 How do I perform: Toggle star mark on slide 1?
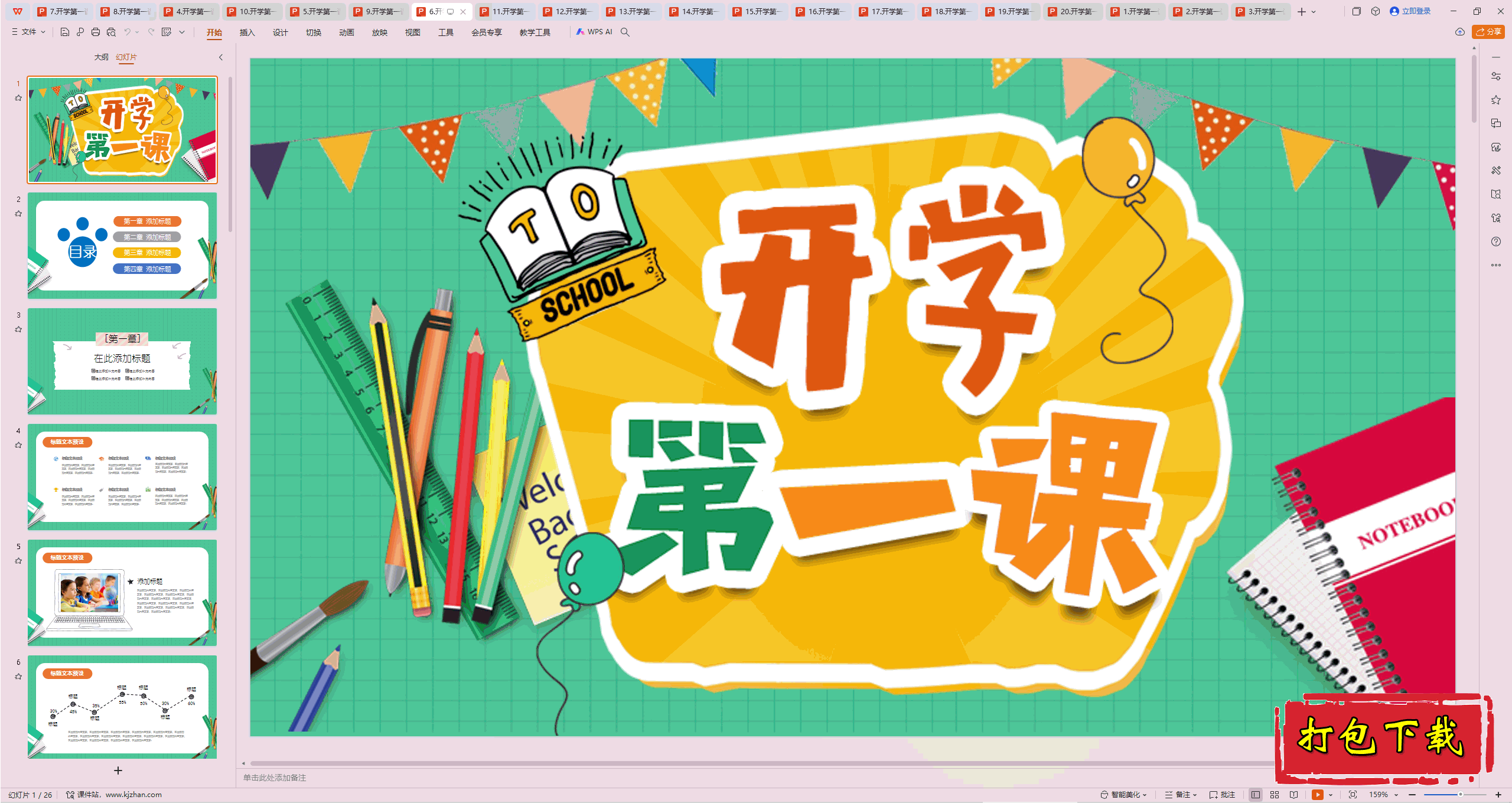[x=18, y=98]
